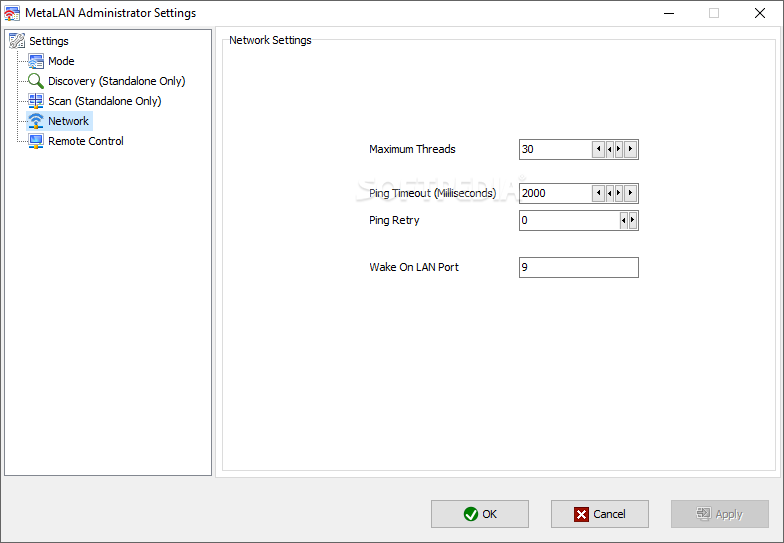Click green checkmark icon on OK button
Viewport: 784px width, 543px height.
coord(470,514)
